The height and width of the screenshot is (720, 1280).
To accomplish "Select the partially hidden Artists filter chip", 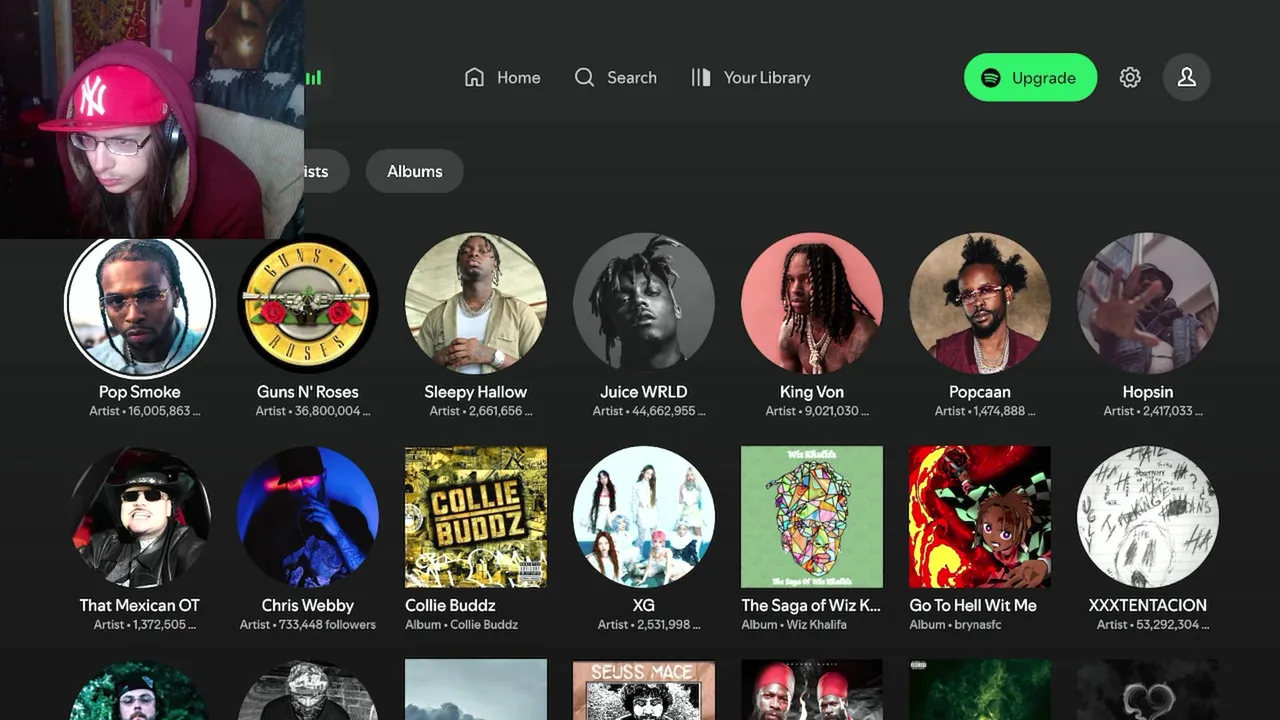I will [325, 171].
